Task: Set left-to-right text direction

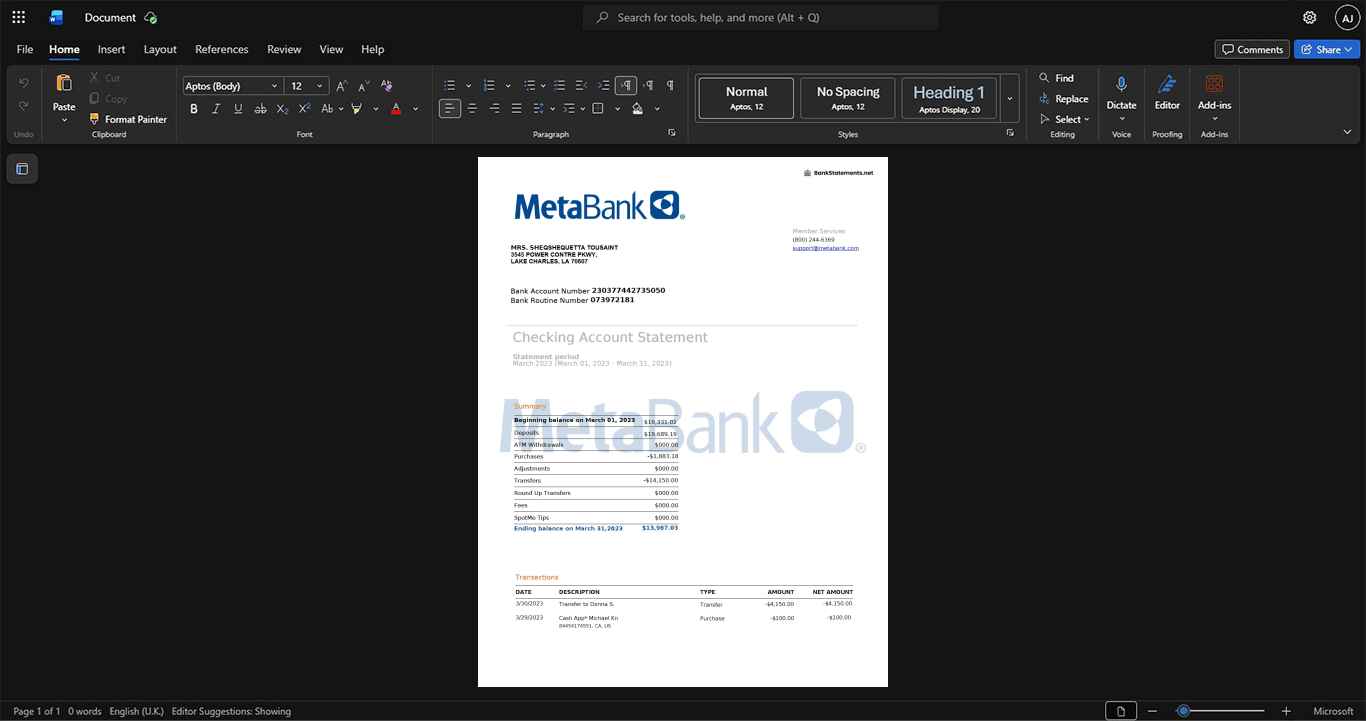Action: 626,86
